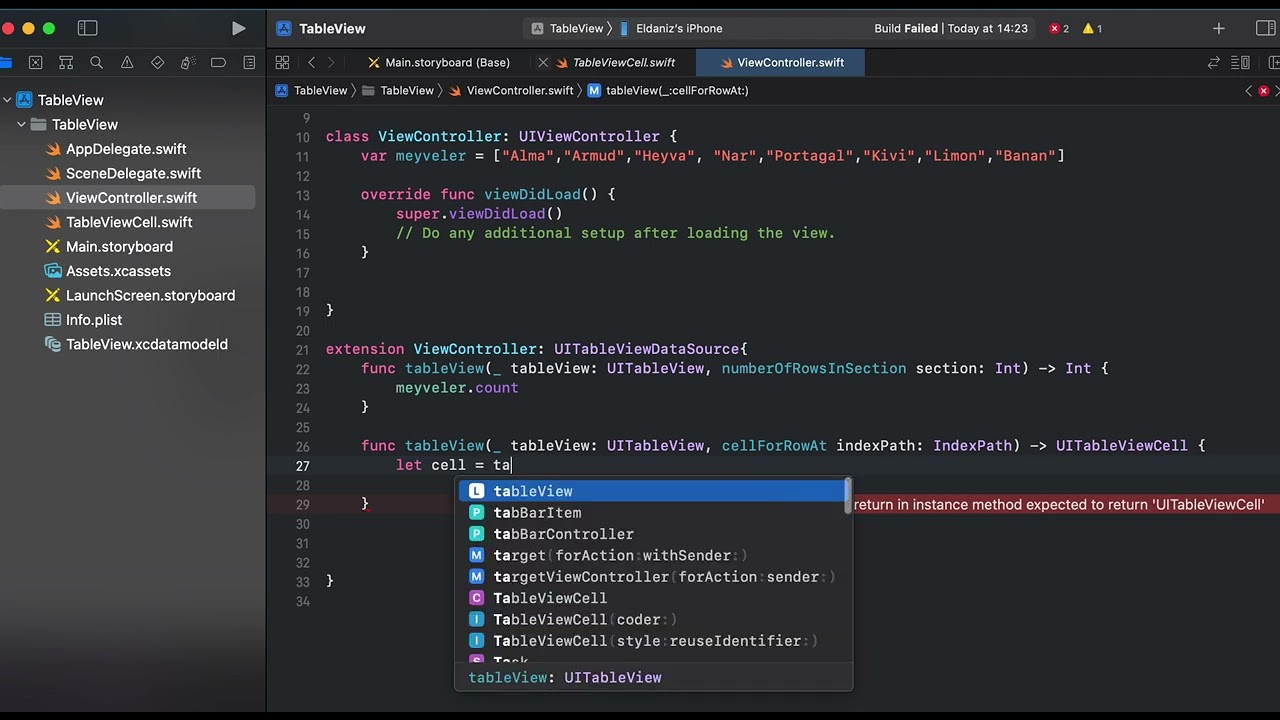Viewport: 1280px width, 720px height.
Task: Open the source control navigator
Action: coord(36,62)
